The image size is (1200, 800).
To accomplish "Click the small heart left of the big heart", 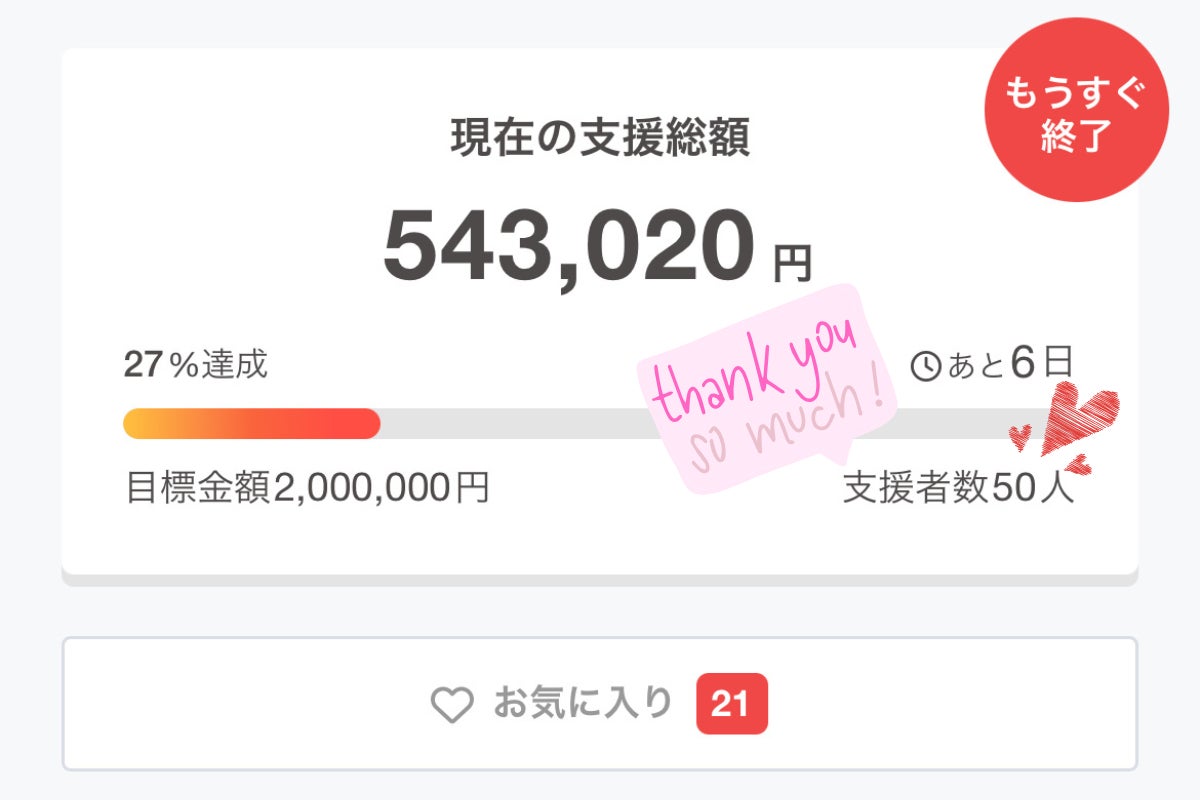I will (1020, 437).
